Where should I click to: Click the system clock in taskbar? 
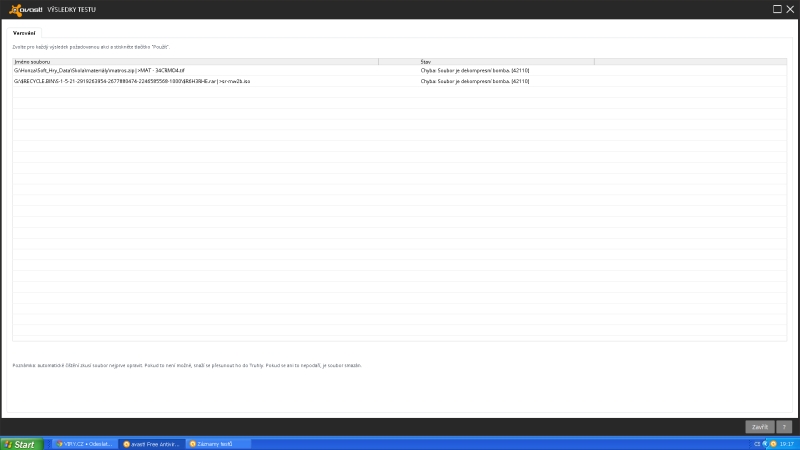pos(787,443)
